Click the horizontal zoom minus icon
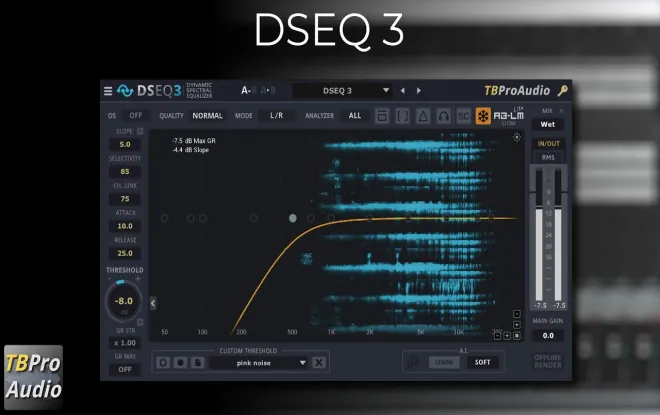This screenshot has width=660, height=415. 498,335
